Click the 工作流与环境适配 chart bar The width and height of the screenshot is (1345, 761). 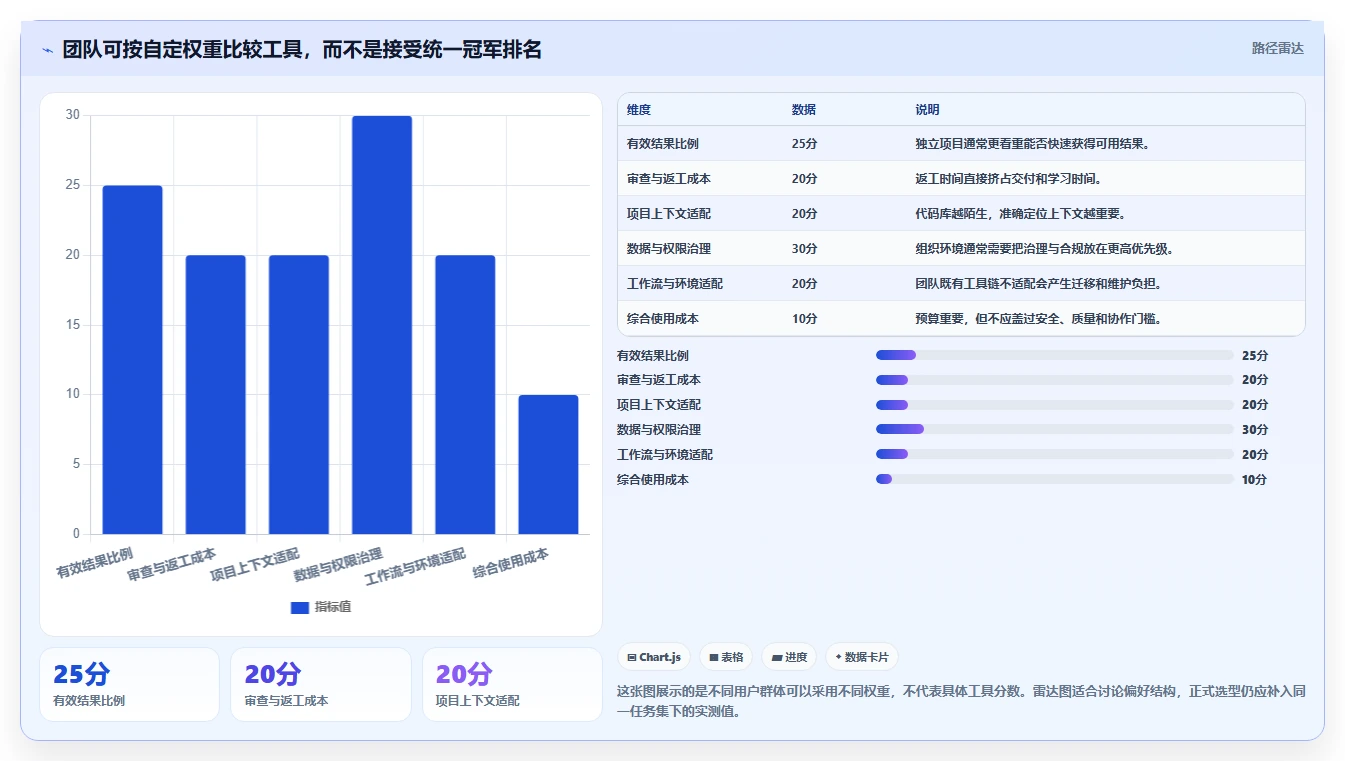click(465, 395)
